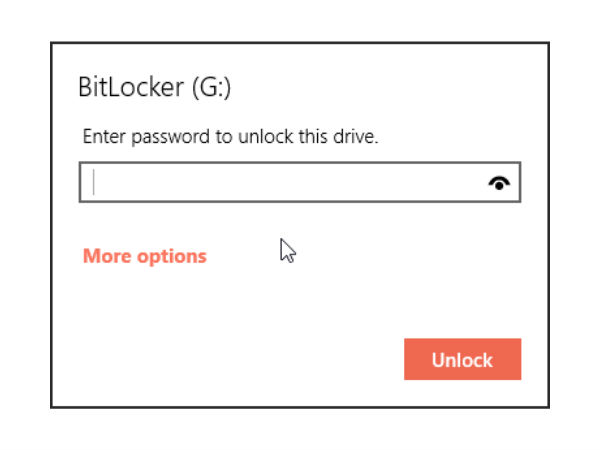This screenshot has width=600, height=450.
Task: Submit the password using the orange Unlock button
Action: 462,359
